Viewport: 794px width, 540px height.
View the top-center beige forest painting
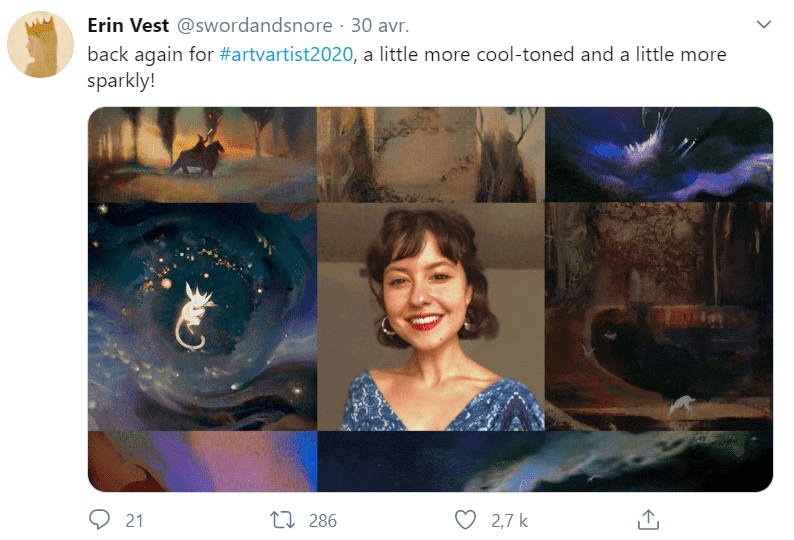pyautogui.click(x=430, y=155)
